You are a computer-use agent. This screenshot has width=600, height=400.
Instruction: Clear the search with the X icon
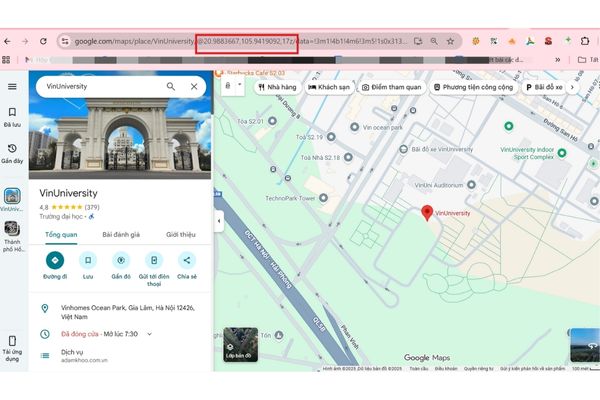tap(194, 87)
